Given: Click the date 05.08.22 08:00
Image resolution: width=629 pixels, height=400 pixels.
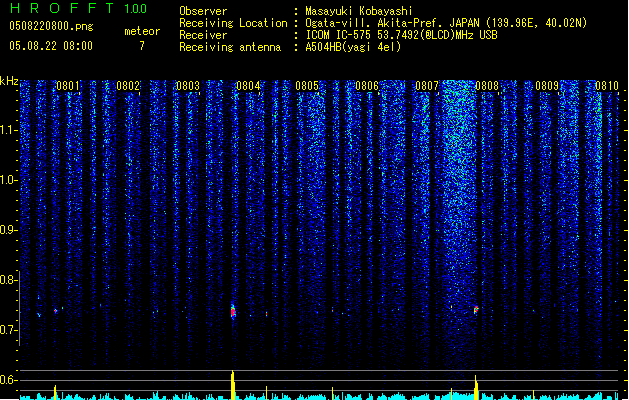Looking at the screenshot, I should pos(51,46).
